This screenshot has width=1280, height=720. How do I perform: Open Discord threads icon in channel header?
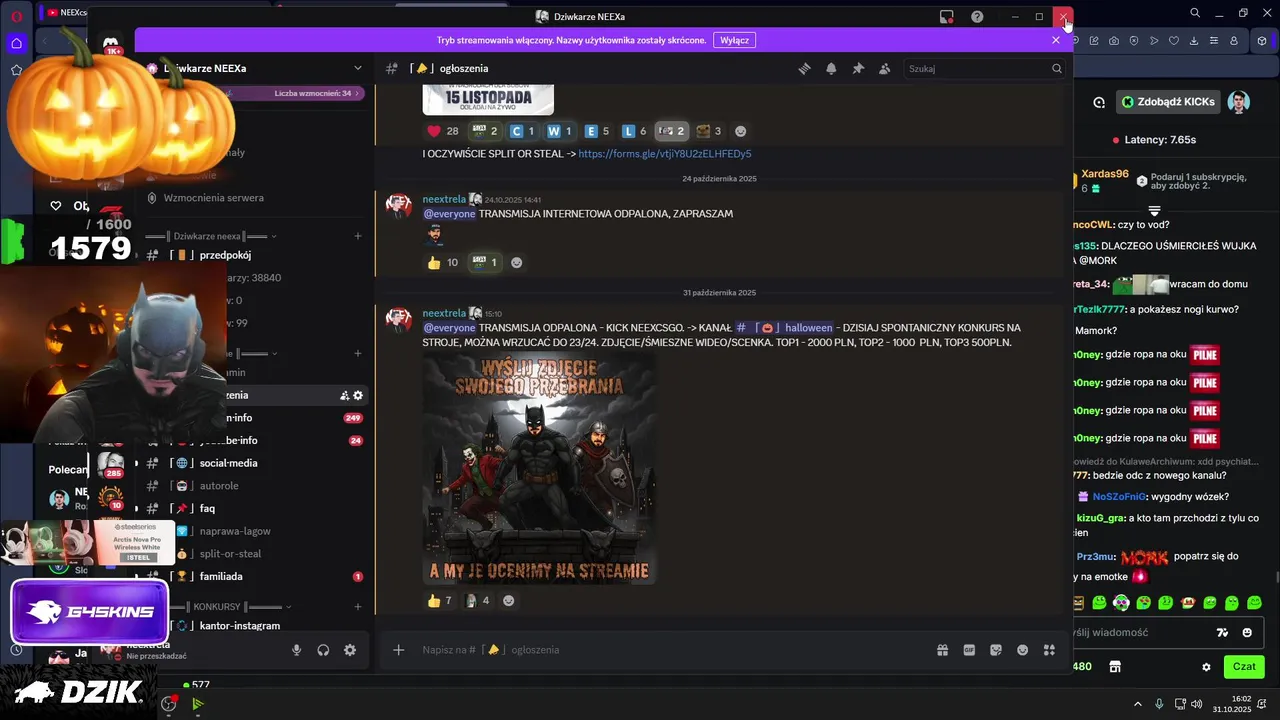[x=804, y=69]
